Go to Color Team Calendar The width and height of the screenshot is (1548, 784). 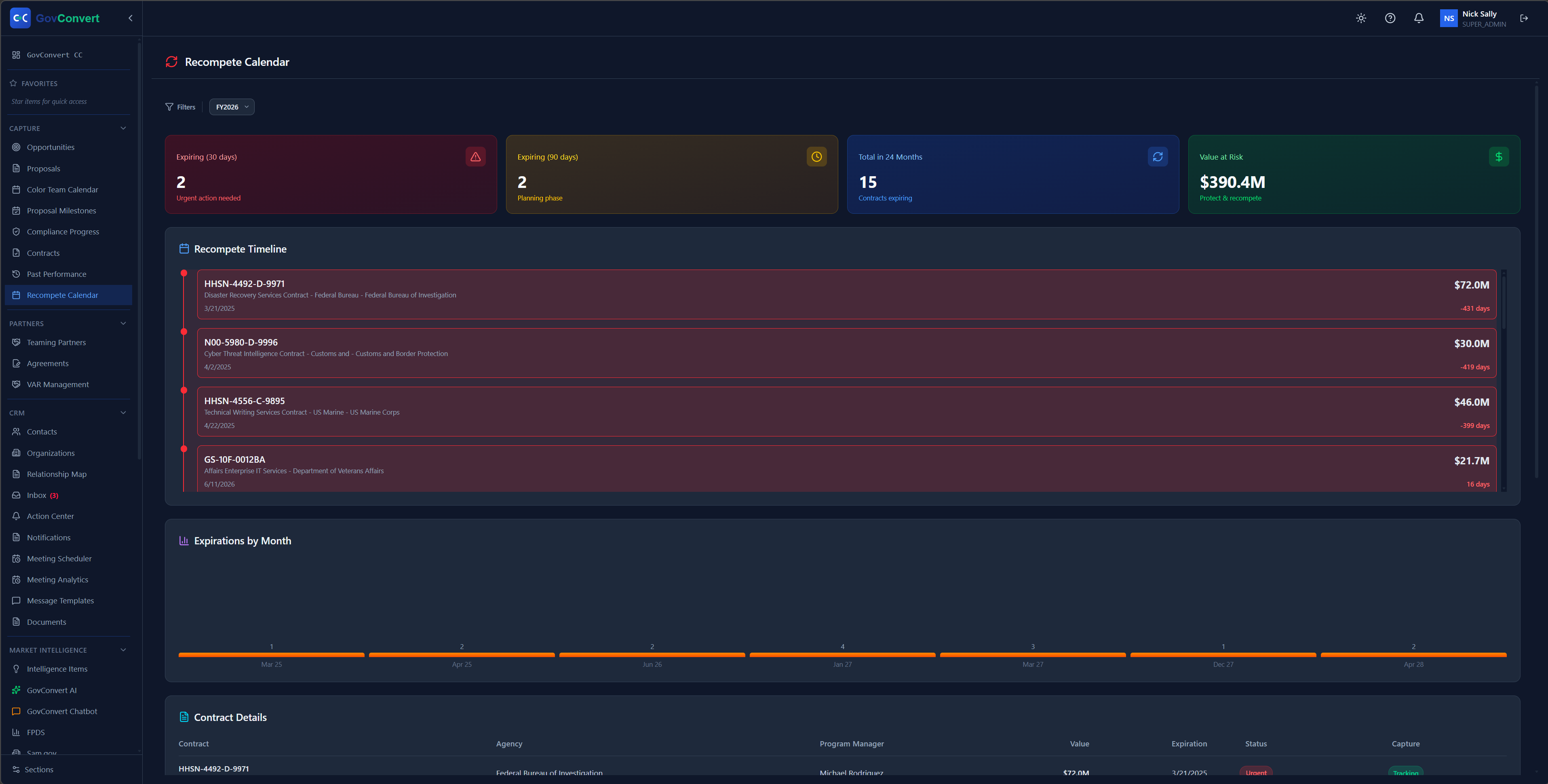pyautogui.click(x=68, y=190)
